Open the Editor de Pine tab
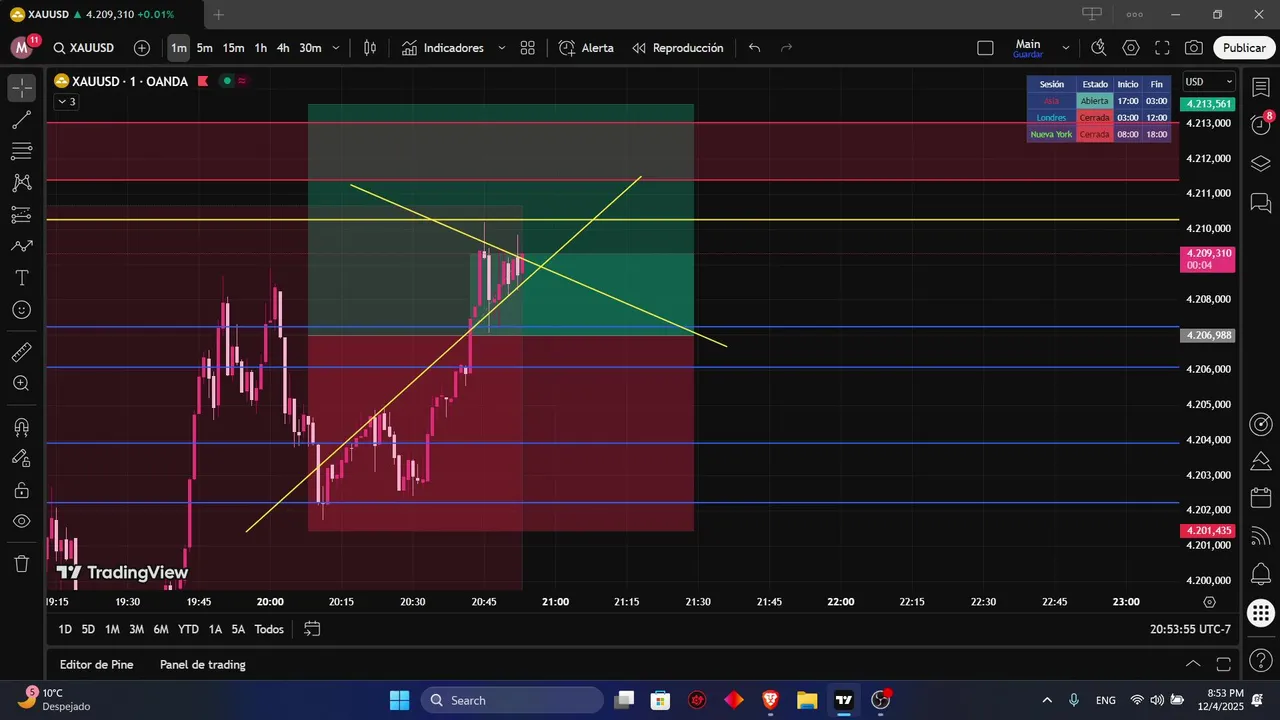The image size is (1280, 720). click(x=96, y=664)
